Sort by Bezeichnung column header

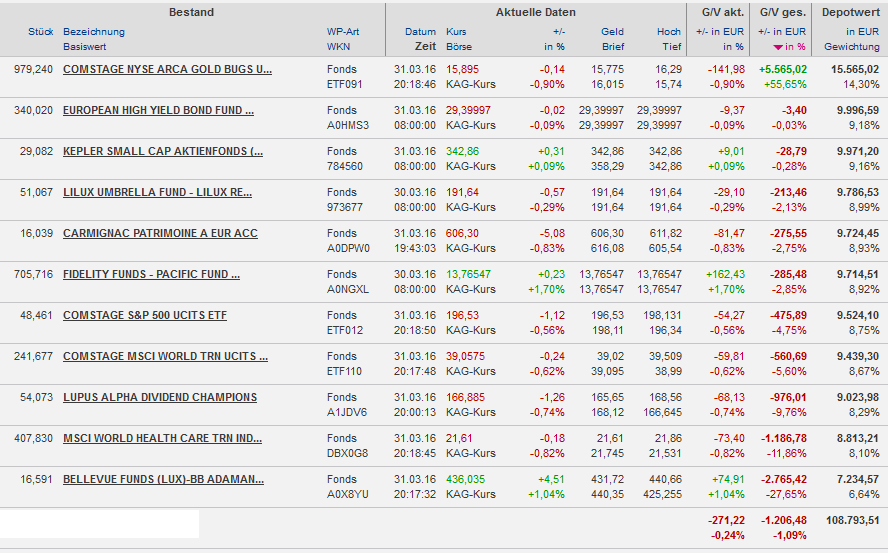(x=94, y=32)
